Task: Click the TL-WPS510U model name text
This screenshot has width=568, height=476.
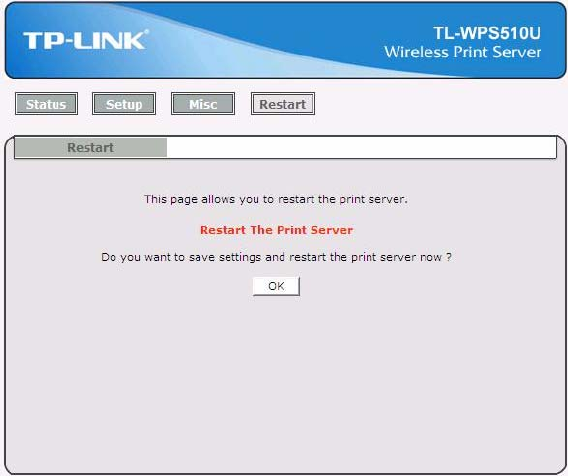Action: pyautogui.click(x=487, y=33)
